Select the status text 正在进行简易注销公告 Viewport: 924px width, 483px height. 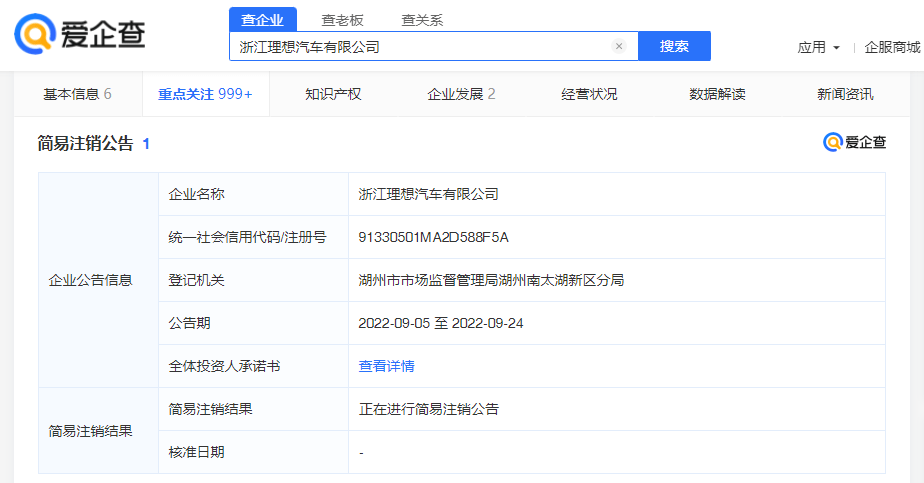[428, 409]
